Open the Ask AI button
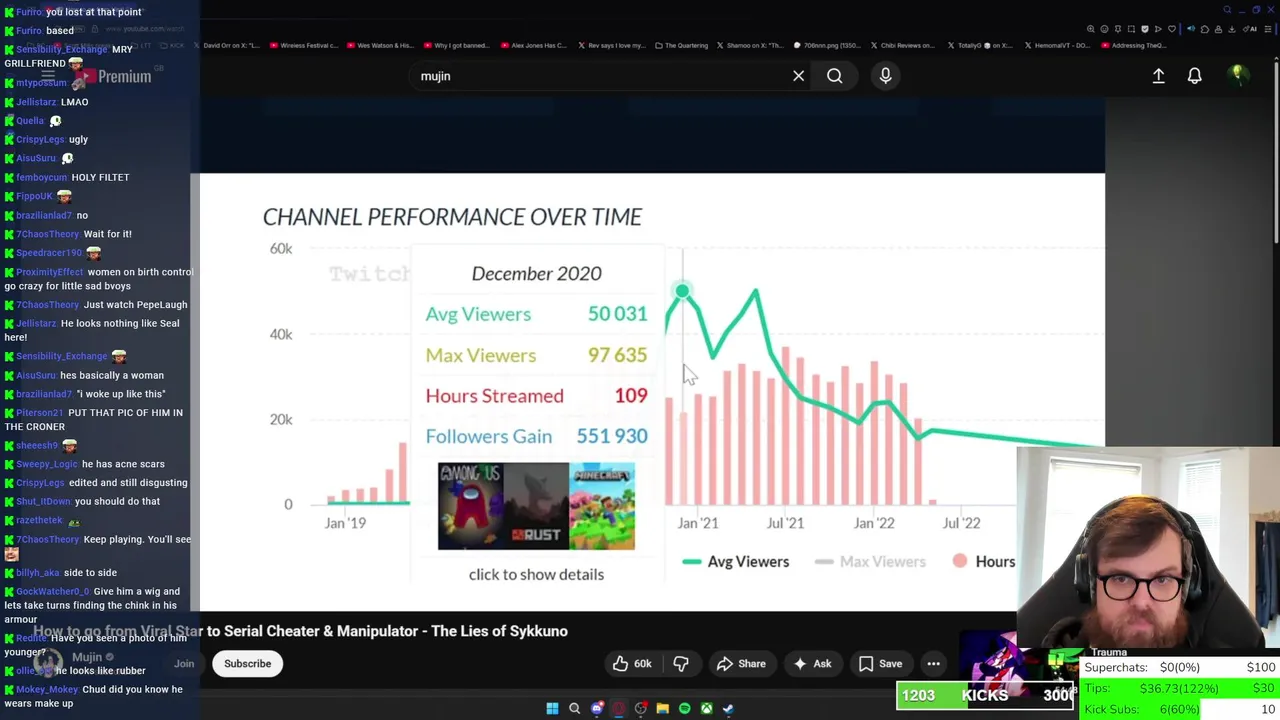Viewport: 1280px width, 720px height. click(812, 663)
